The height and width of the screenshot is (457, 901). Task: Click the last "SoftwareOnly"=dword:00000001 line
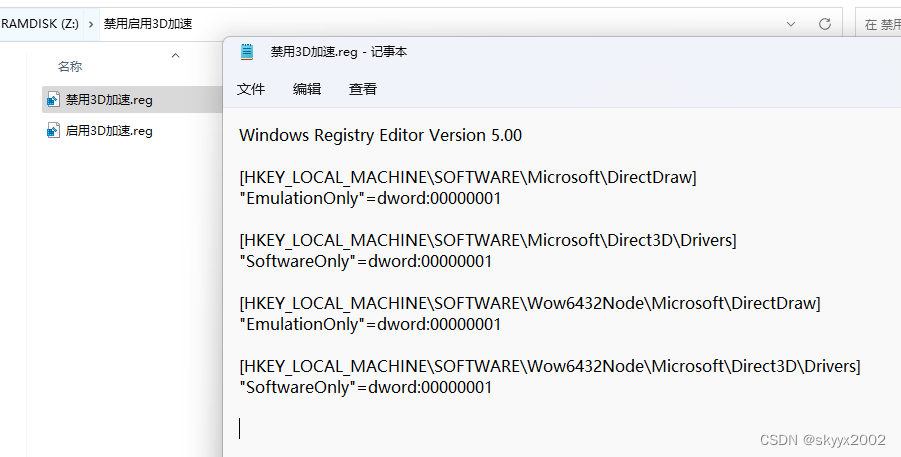[365, 387]
